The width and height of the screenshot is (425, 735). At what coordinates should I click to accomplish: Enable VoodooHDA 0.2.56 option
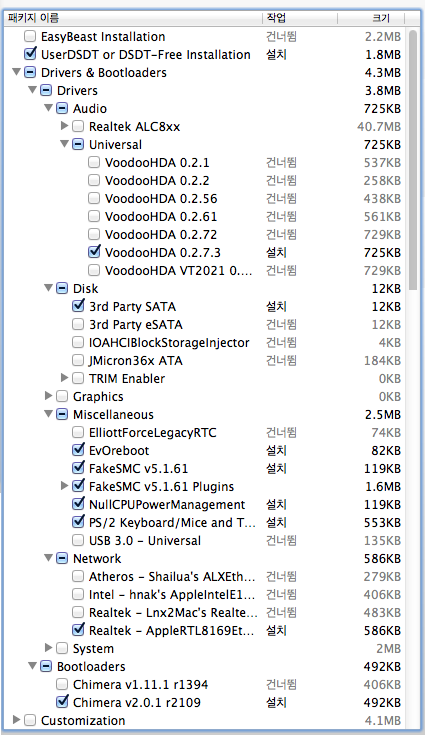[x=94, y=198]
